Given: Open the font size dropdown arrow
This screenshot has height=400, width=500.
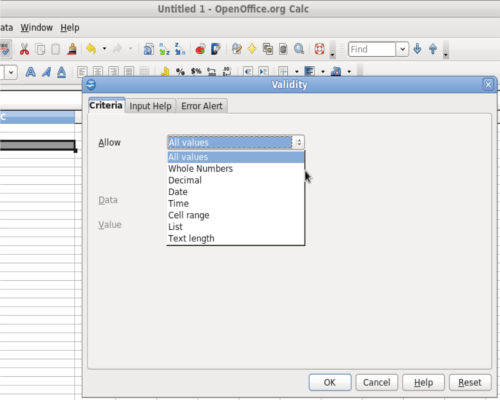Looking at the screenshot, I should point(11,72).
